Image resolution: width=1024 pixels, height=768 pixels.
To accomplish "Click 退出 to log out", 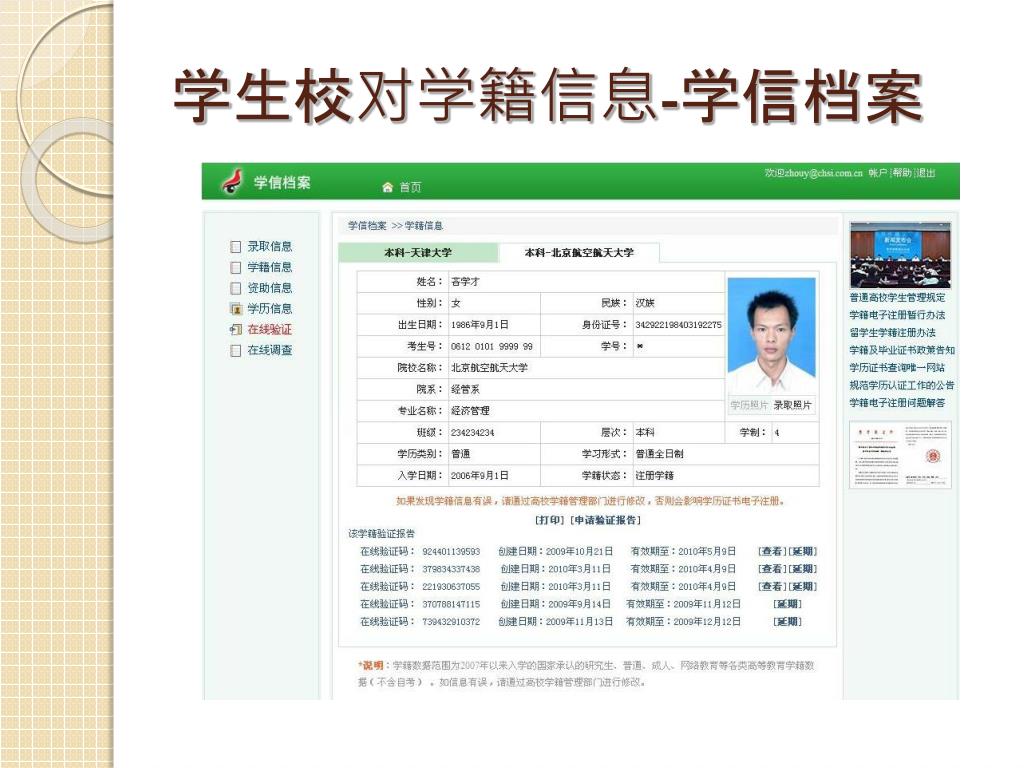I will click(x=926, y=173).
